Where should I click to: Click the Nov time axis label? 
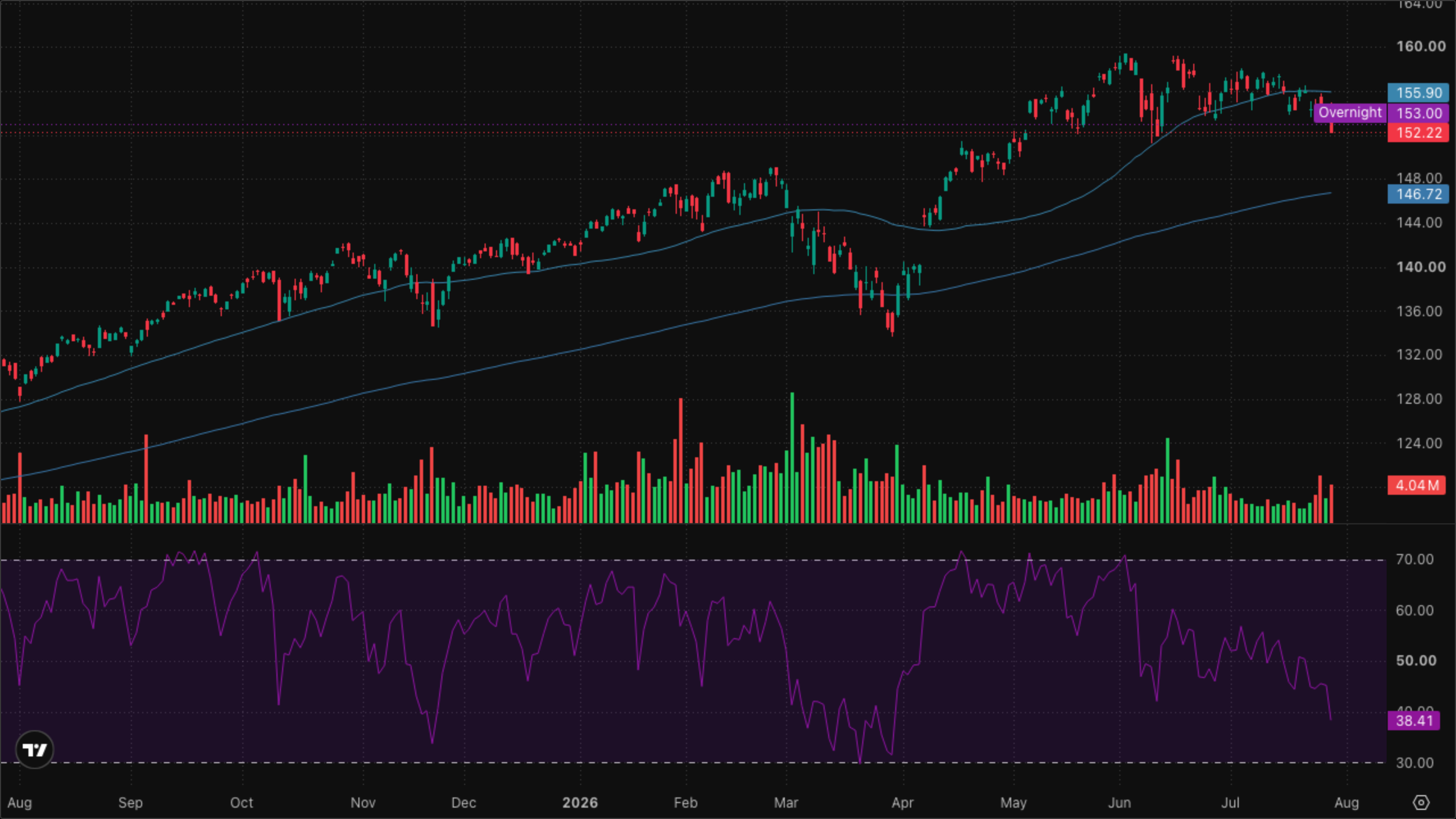tap(363, 803)
